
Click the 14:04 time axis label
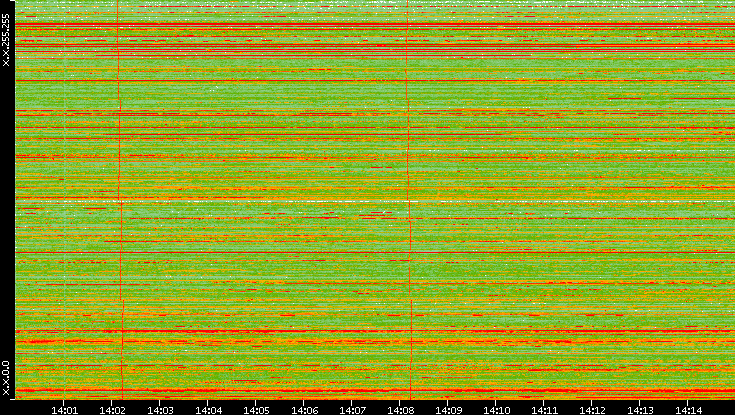pyautogui.click(x=208, y=410)
